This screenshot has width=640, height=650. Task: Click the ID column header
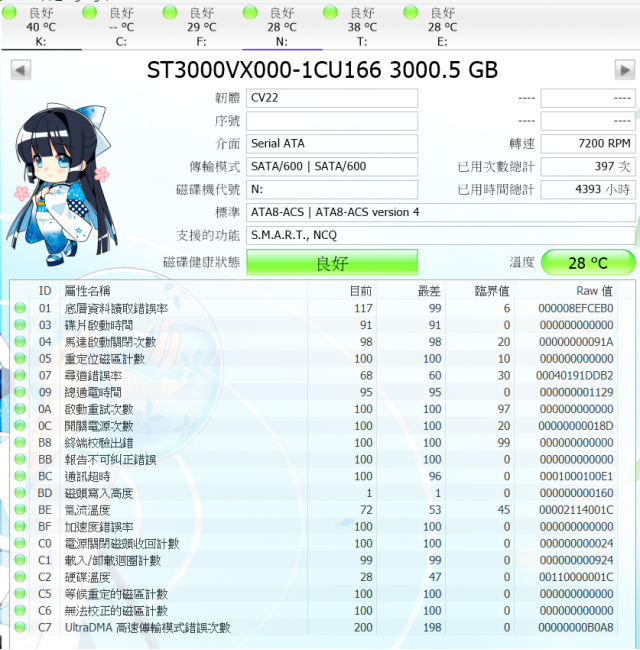pos(45,291)
